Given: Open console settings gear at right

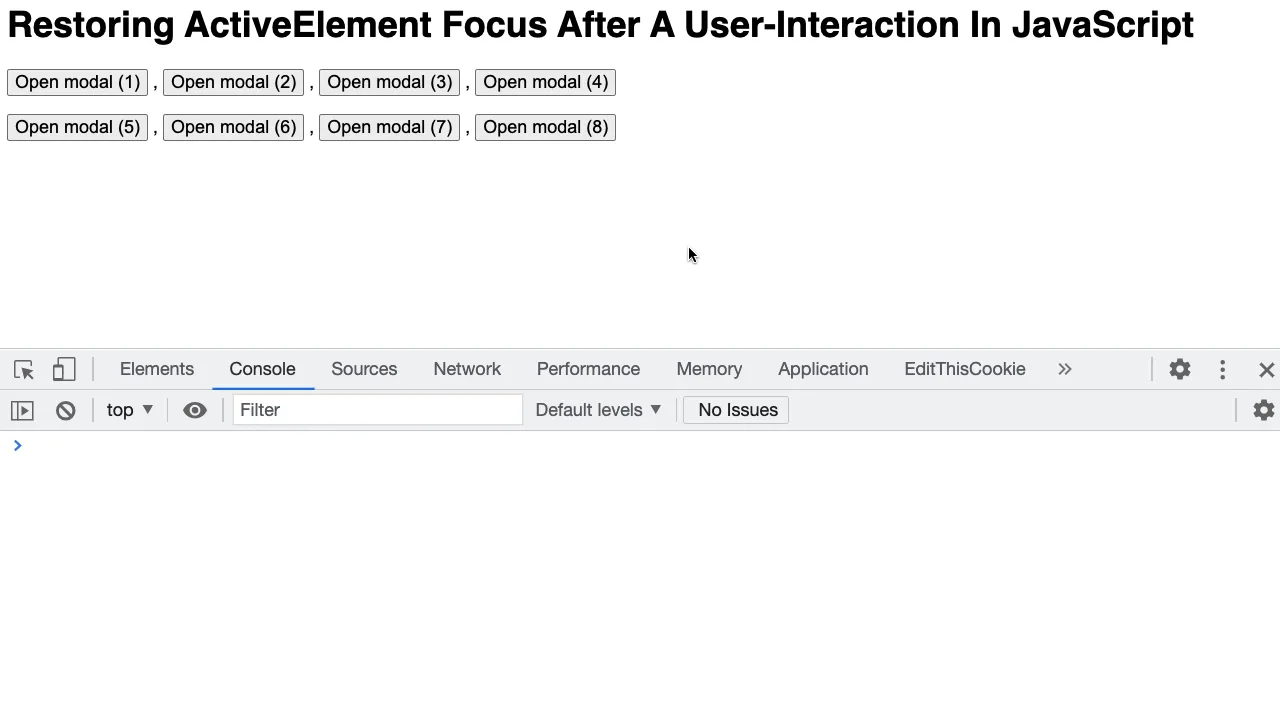Looking at the screenshot, I should (1264, 410).
